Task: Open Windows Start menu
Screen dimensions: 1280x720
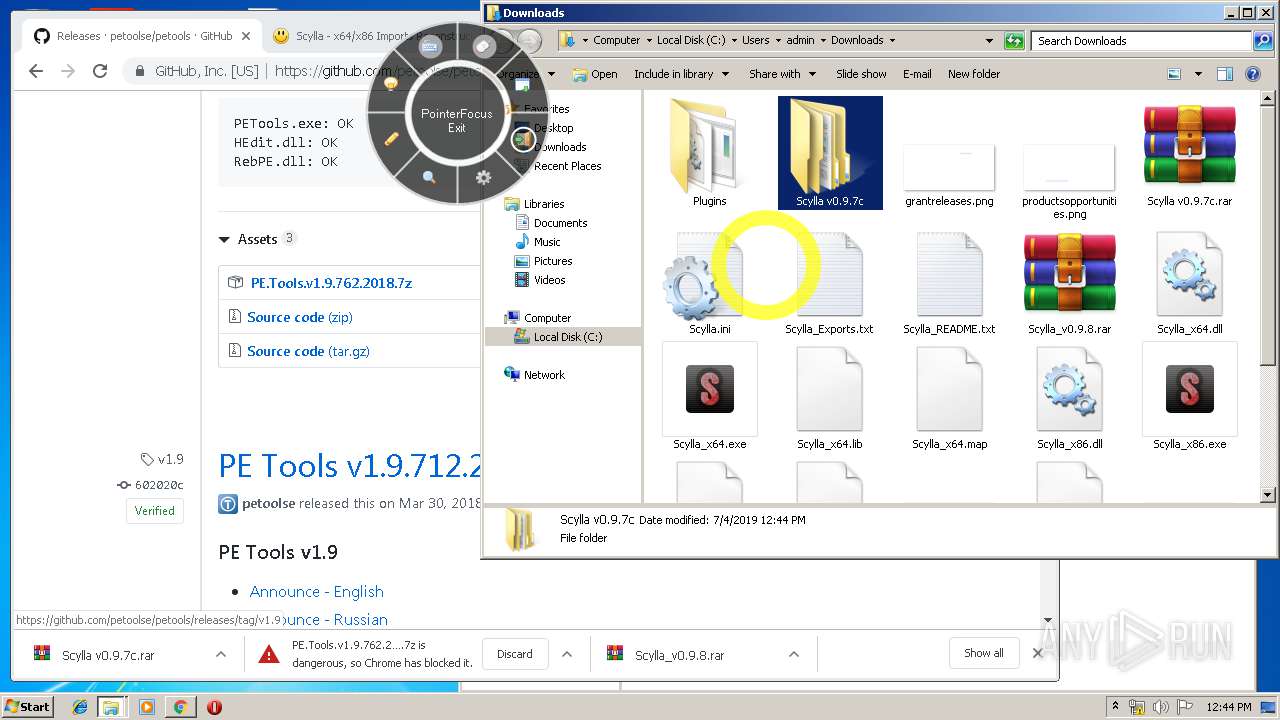Action: pyautogui.click(x=27, y=706)
